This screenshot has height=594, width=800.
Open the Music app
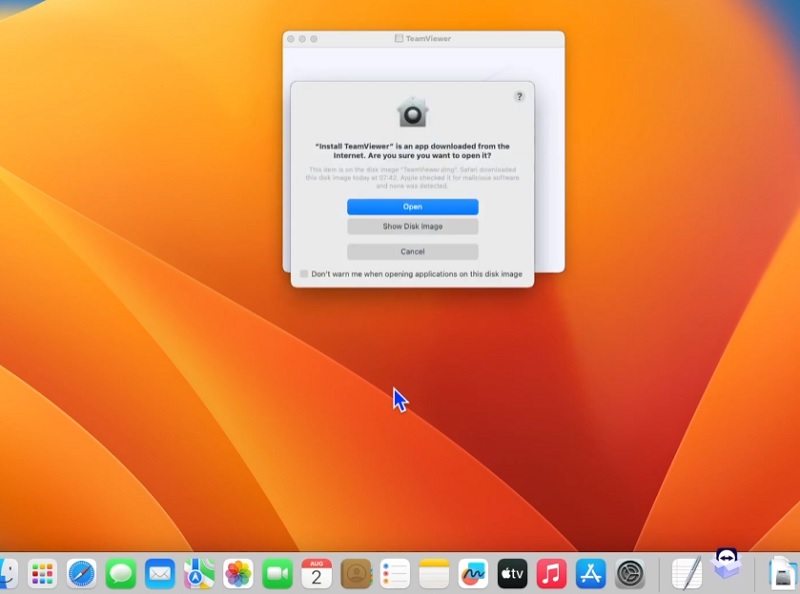[549, 575]
